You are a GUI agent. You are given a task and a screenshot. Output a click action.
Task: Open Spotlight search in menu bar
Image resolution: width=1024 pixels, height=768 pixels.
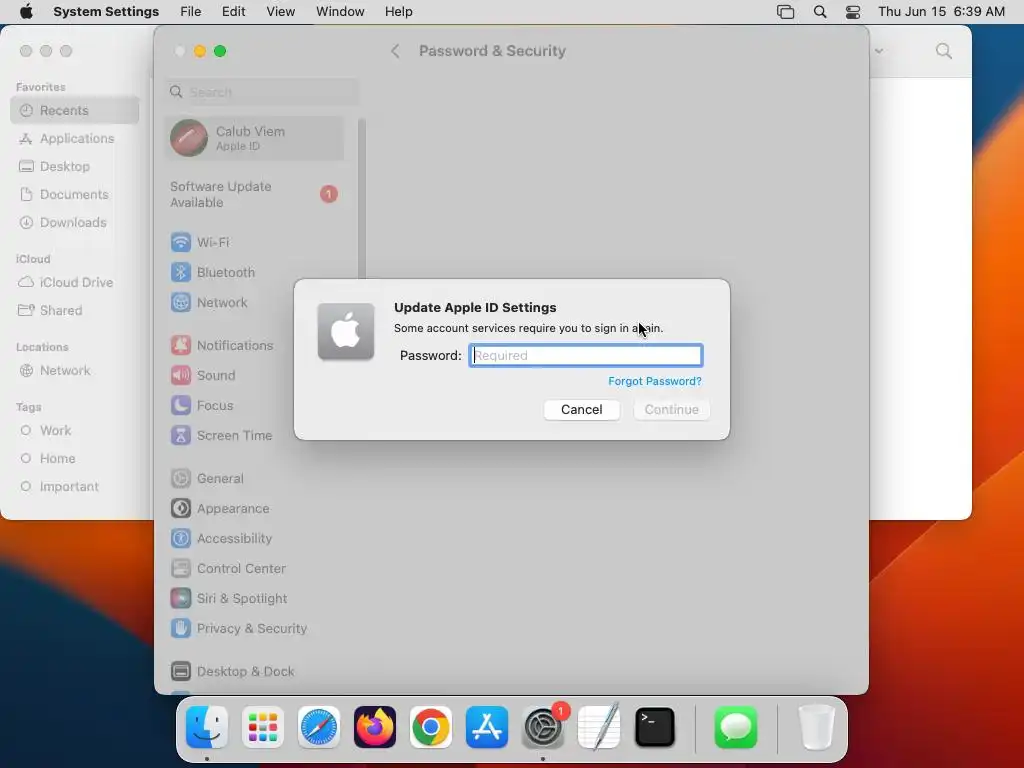820,12
